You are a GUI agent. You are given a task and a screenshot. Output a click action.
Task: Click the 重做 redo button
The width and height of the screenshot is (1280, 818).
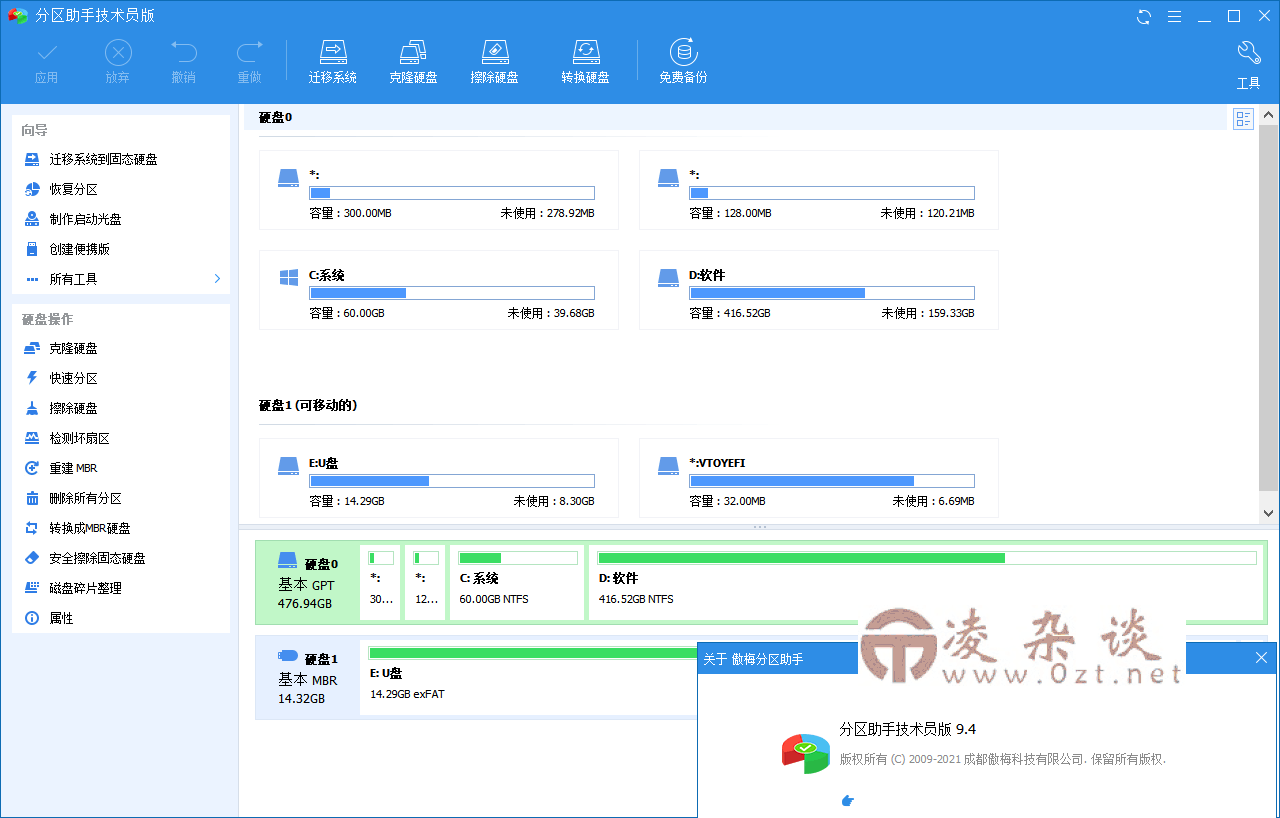coord(249,62)
